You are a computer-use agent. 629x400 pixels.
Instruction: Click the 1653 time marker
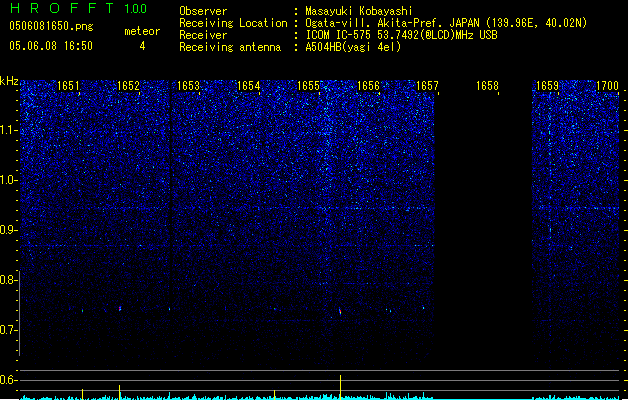point(188,86)
